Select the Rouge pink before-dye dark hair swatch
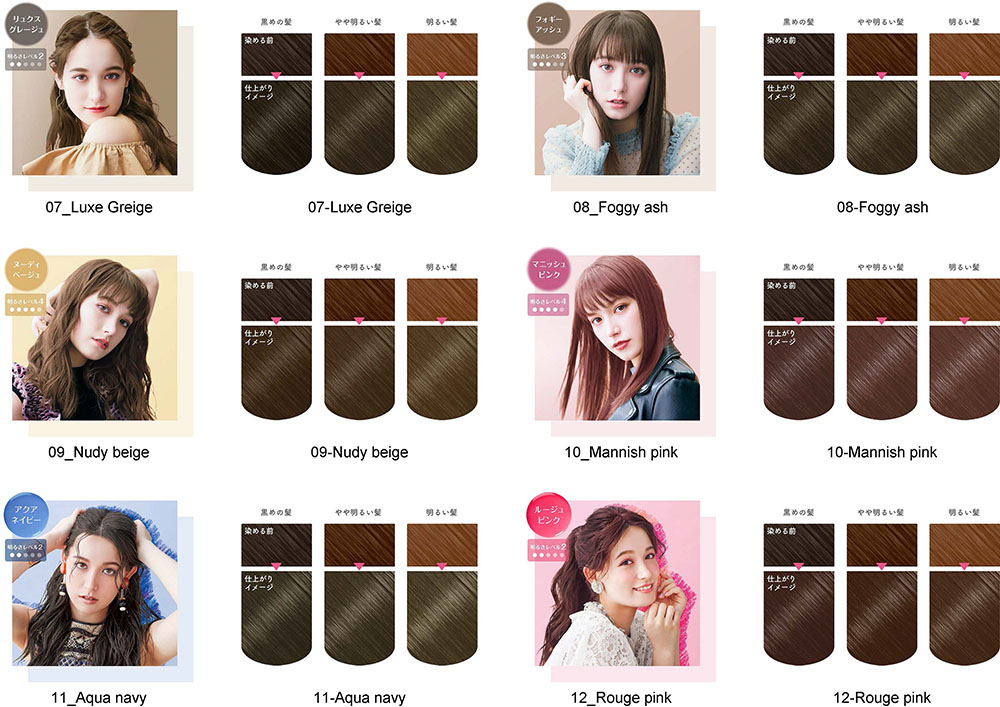Viewport: 1000px width, 707px height. pyautogui.click(x=799, y=545)
